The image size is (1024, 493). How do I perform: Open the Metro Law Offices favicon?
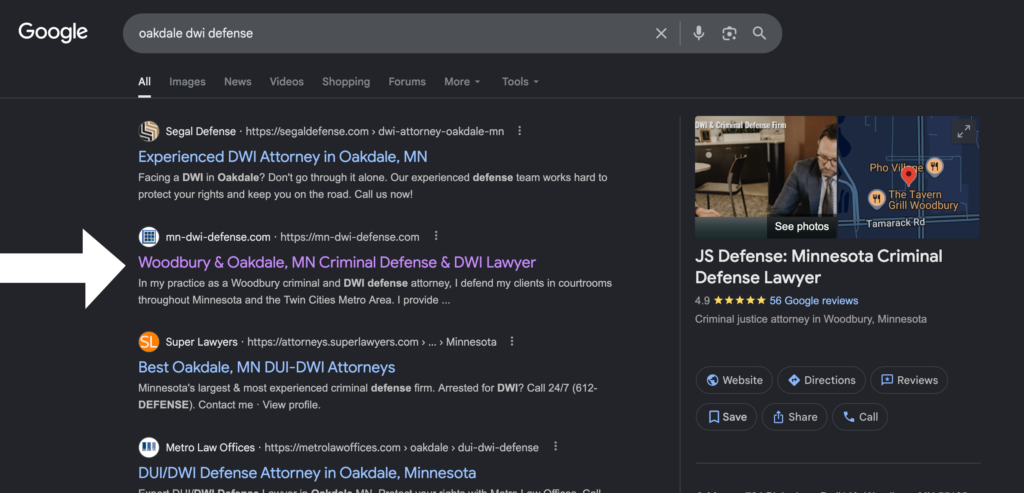click(x=149, y=447)
